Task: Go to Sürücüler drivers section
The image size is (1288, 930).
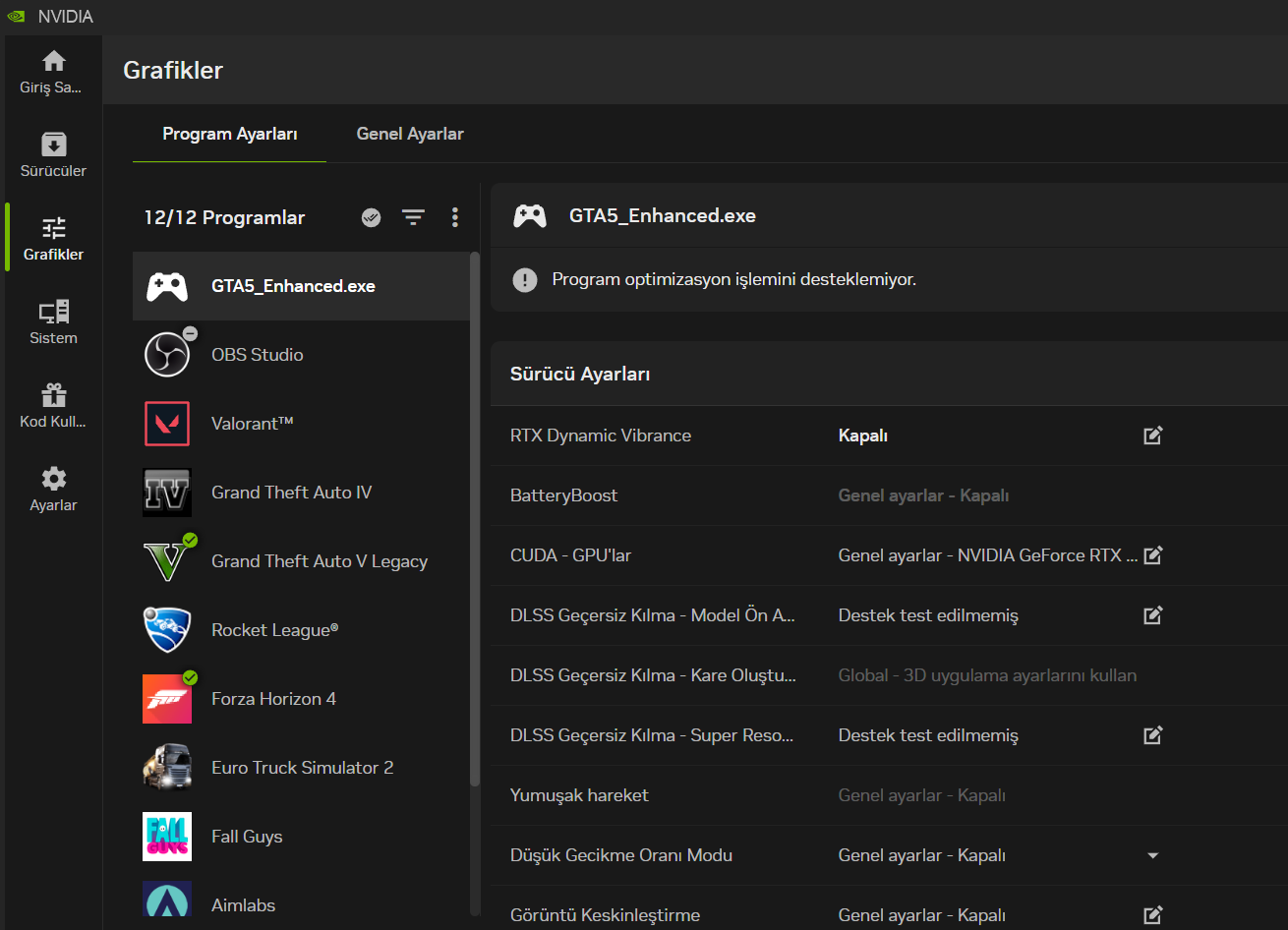Action: [53, 155]
